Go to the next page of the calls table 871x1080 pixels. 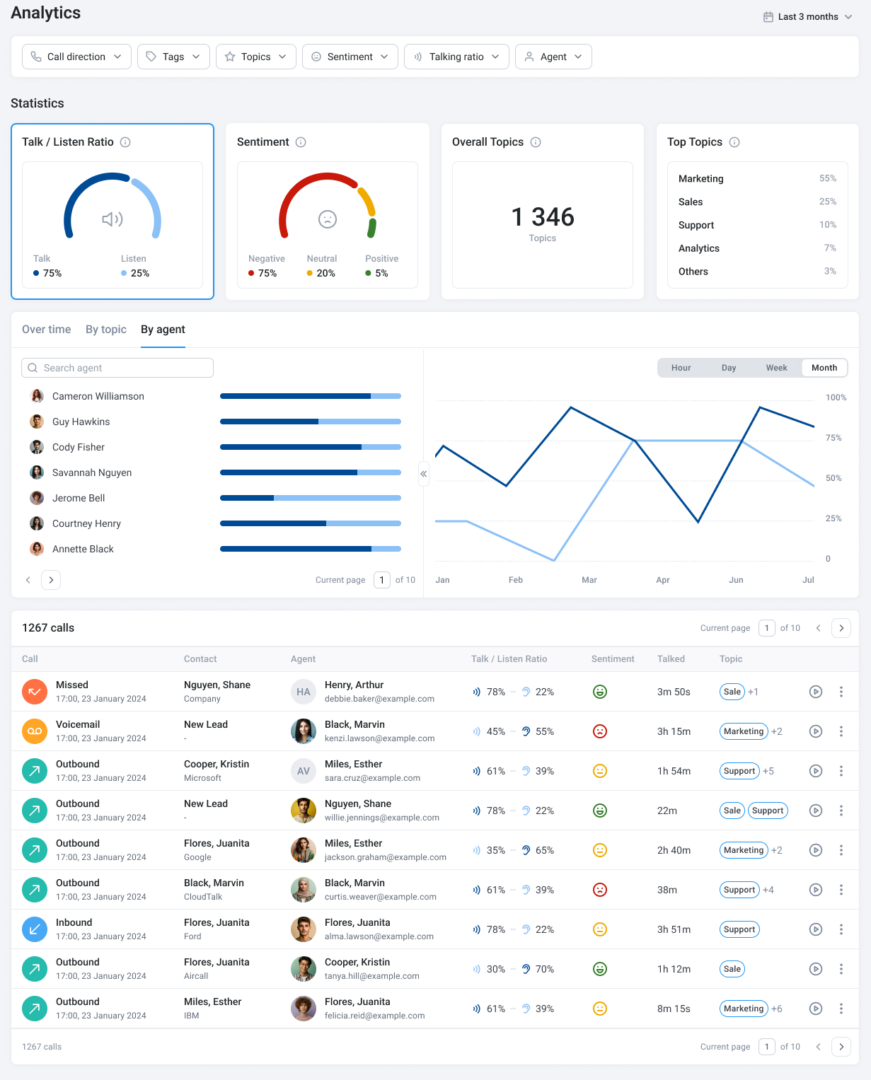point(841,627)
